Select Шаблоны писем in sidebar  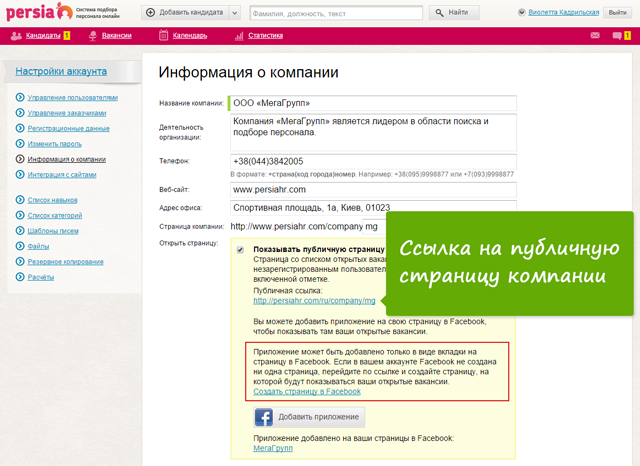pyautogui.click(x=59, y=230)
